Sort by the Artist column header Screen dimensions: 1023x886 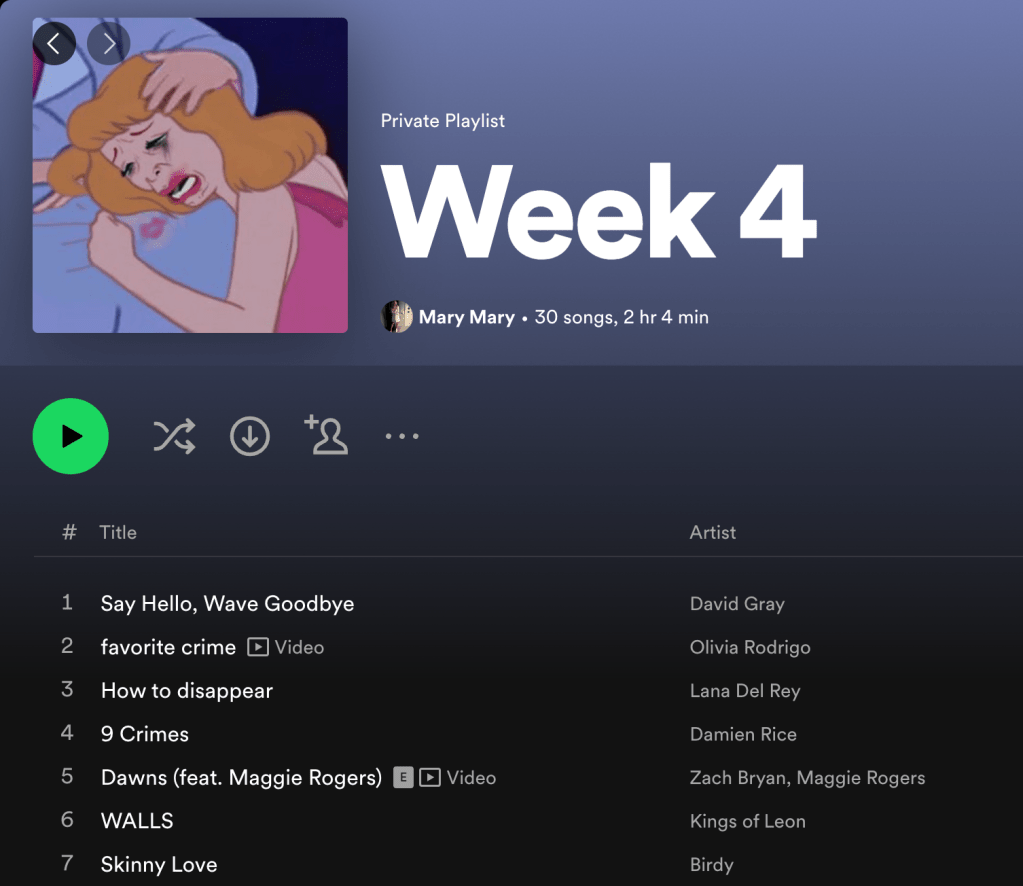point(712,532)
